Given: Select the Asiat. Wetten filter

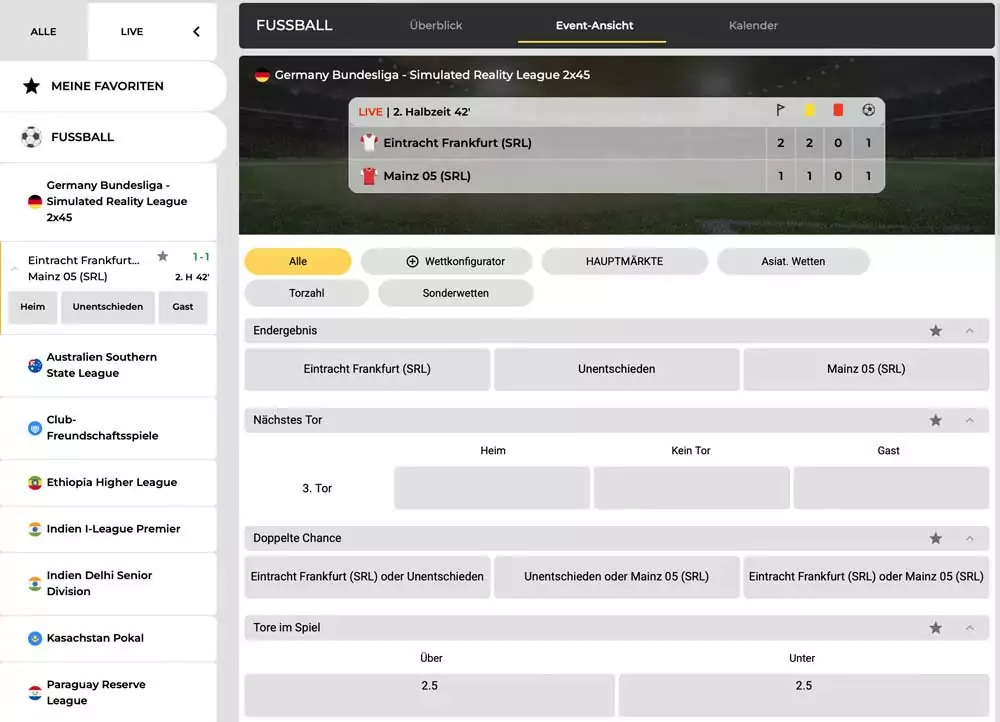Looking at the screenshot, I should 793,262.
